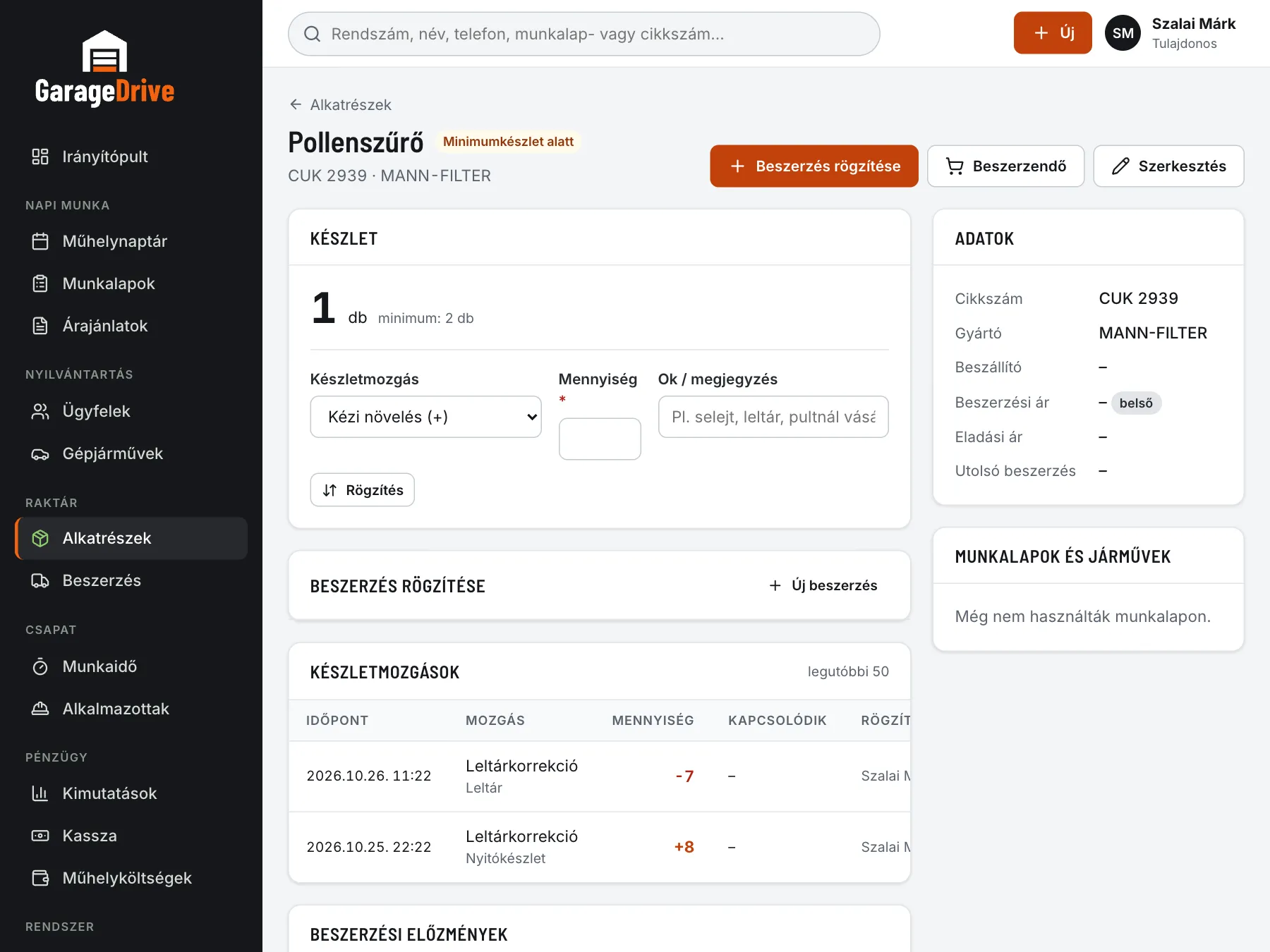The height and width of the screenshot is (952, 1270).
Task: Open the Munkalapok menu item
Action: tap(131, 283)
